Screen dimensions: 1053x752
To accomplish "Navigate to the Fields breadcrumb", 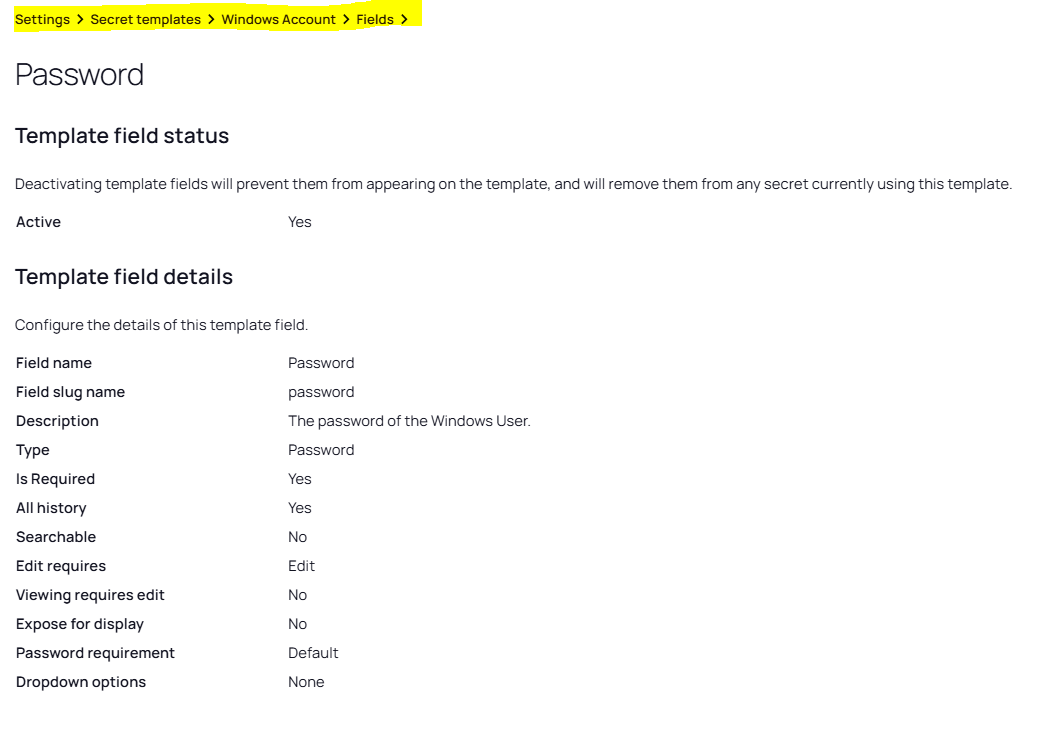I will coord(375,19).
